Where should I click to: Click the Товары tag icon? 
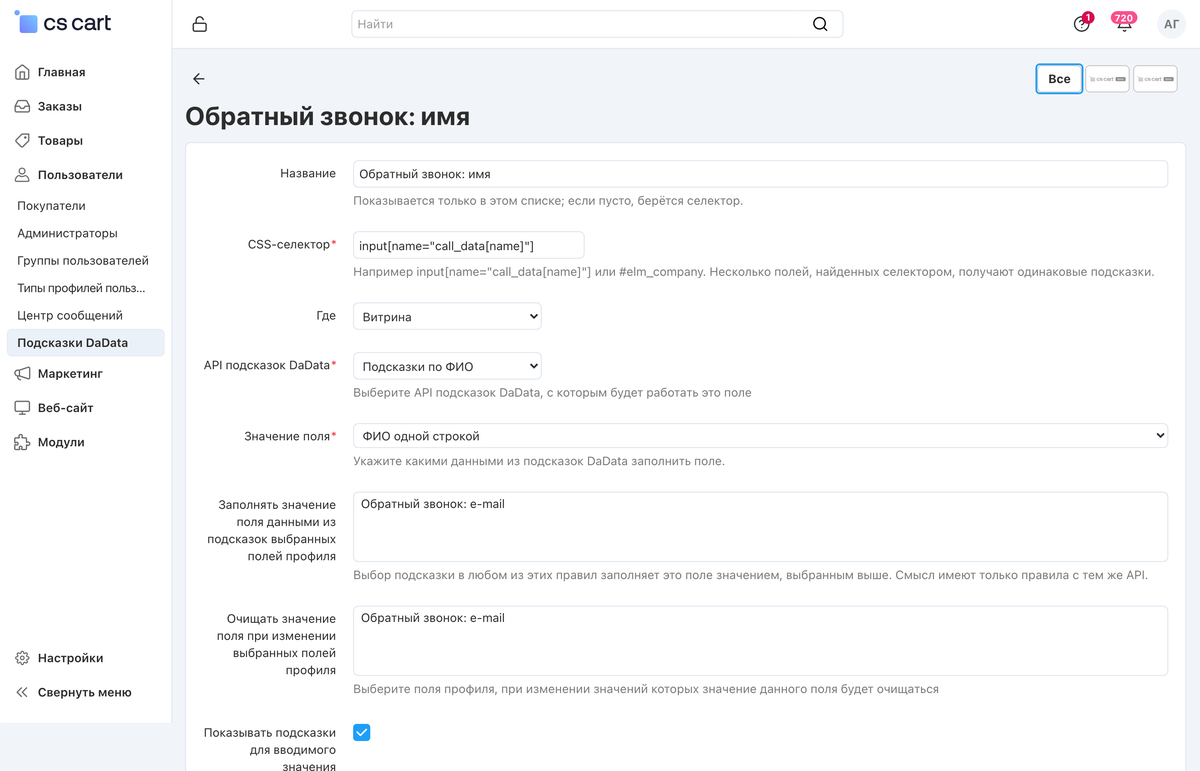22,140
